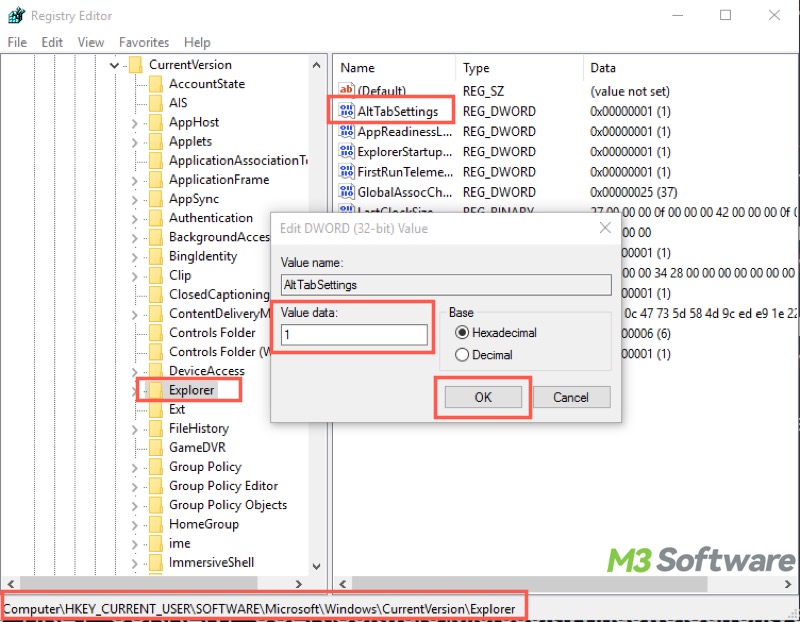Open the Edit menu
Screen dimensions: 800x622
[x=52, y=42]
